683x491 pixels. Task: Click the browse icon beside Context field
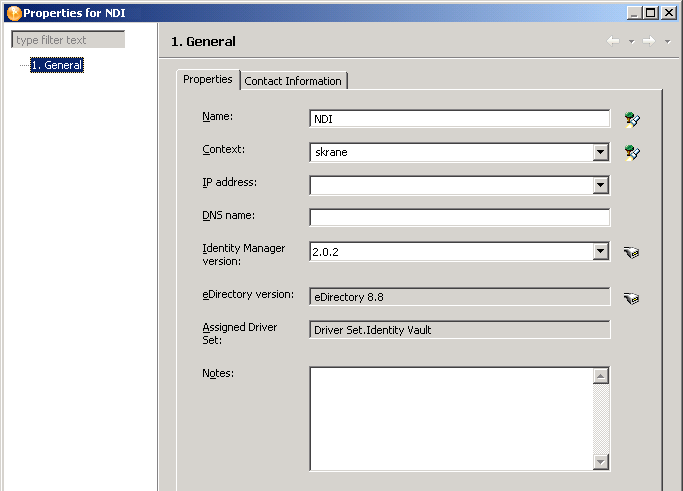[632, 152]
